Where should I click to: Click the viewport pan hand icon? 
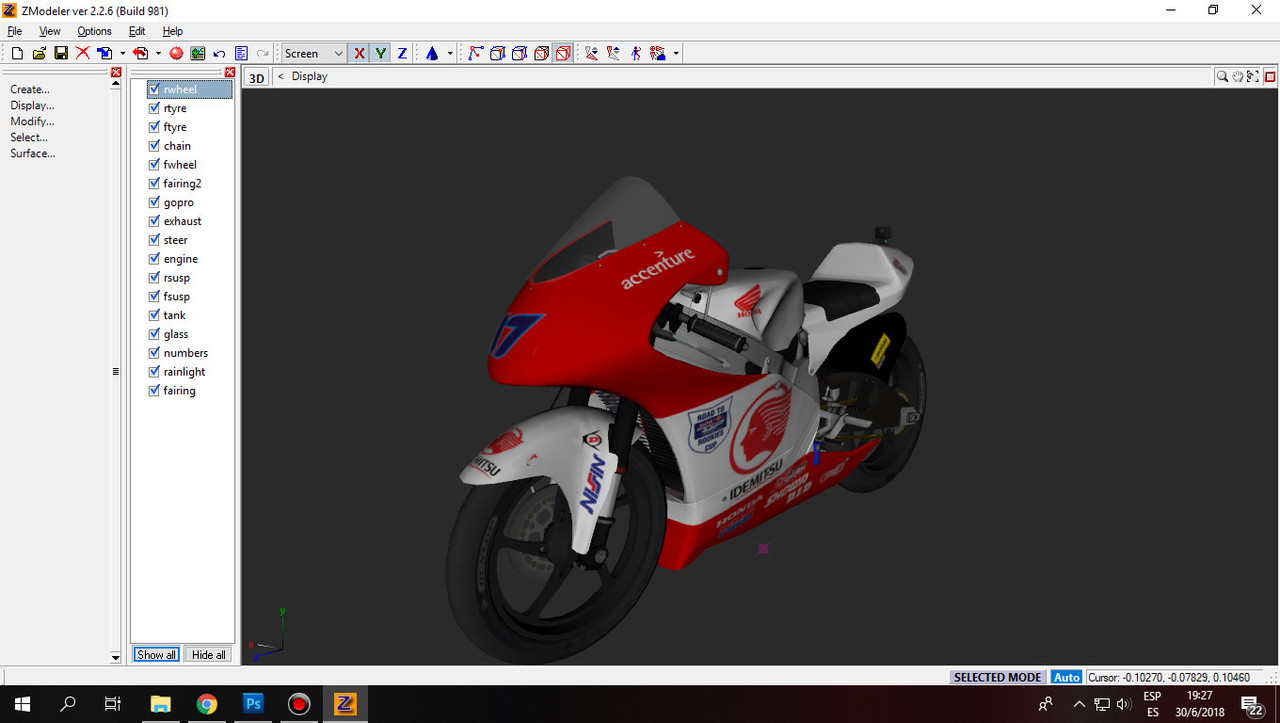pyautogui.click(x=1237, y=76)
